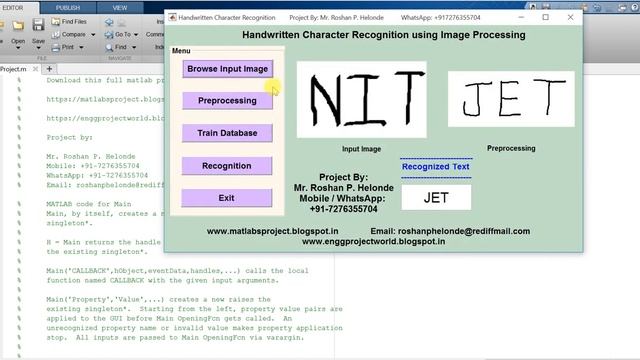Click the '+91-7276355704' text in GUI
The width and height of the screenshot is (640, 360).
point(343,209)
